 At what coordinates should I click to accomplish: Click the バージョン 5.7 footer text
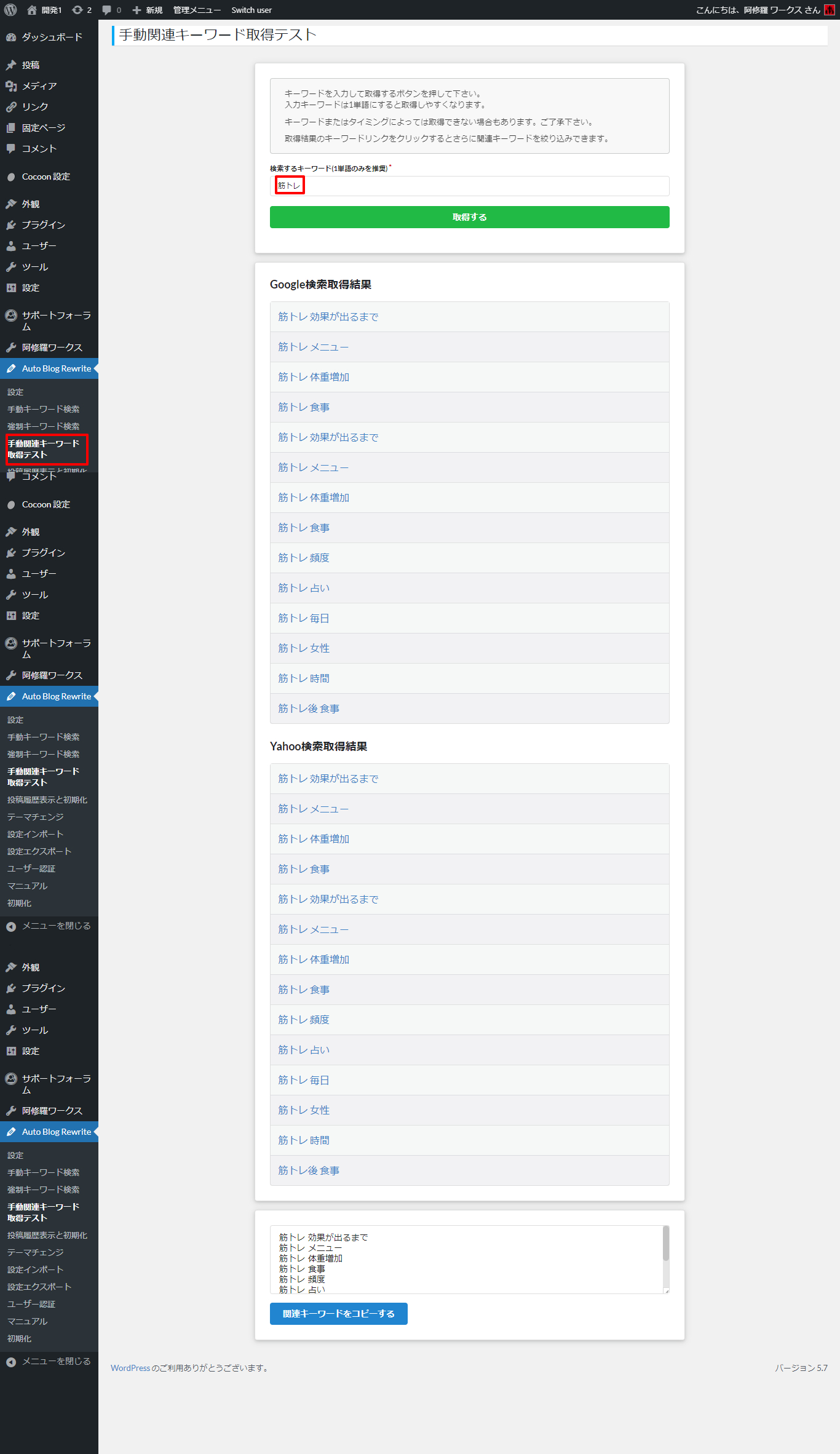tap(801, 1368)
